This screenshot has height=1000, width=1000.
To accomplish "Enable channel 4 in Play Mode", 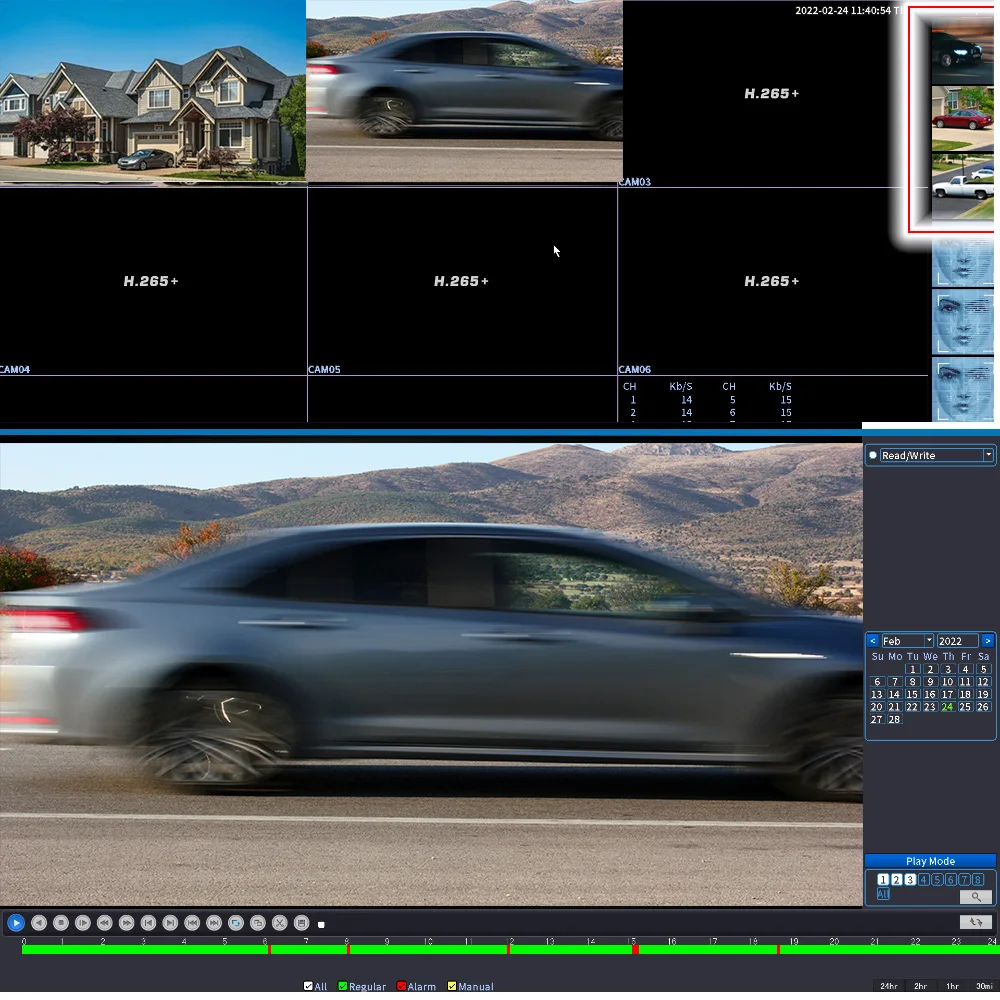I will pos(923,879).
